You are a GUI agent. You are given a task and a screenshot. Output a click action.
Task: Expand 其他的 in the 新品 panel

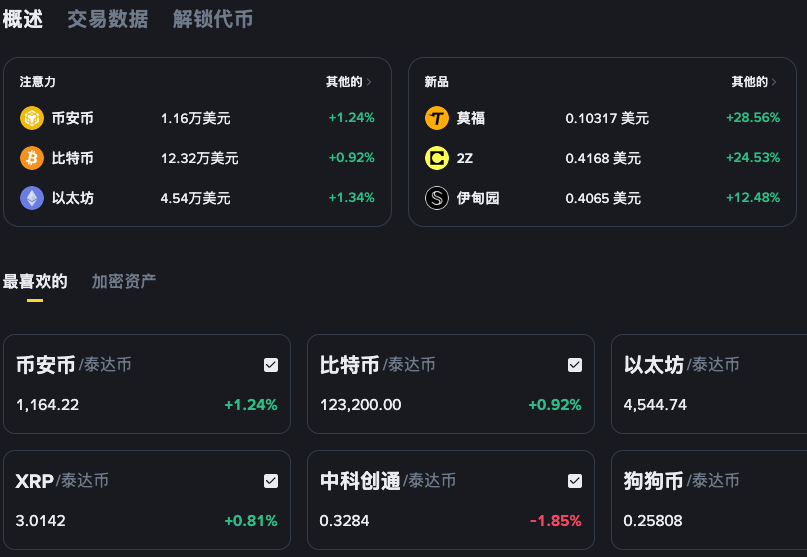[754, 82]
